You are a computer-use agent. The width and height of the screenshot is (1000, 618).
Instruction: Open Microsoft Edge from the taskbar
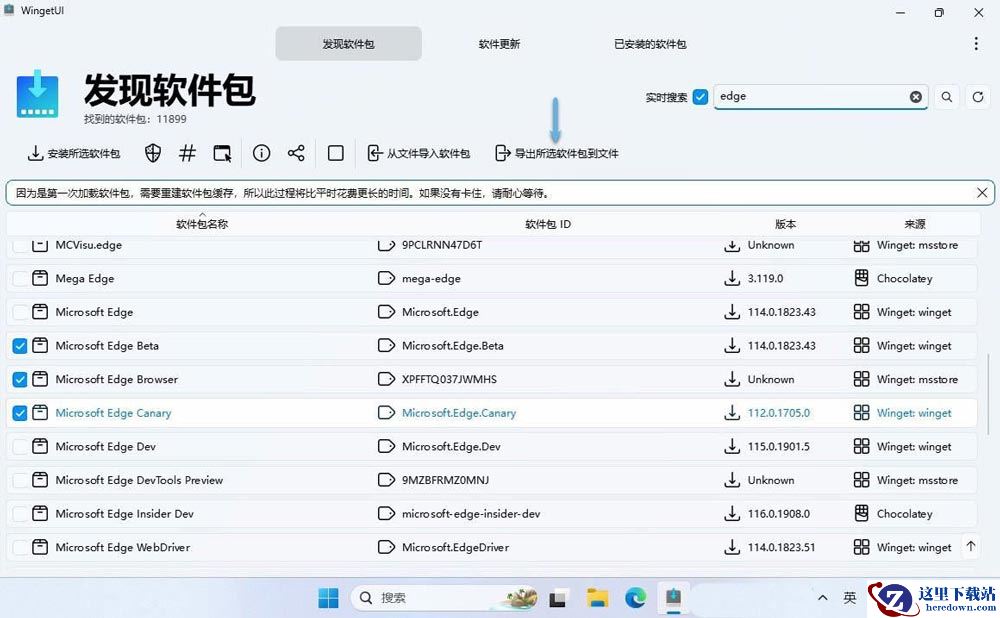635,598
